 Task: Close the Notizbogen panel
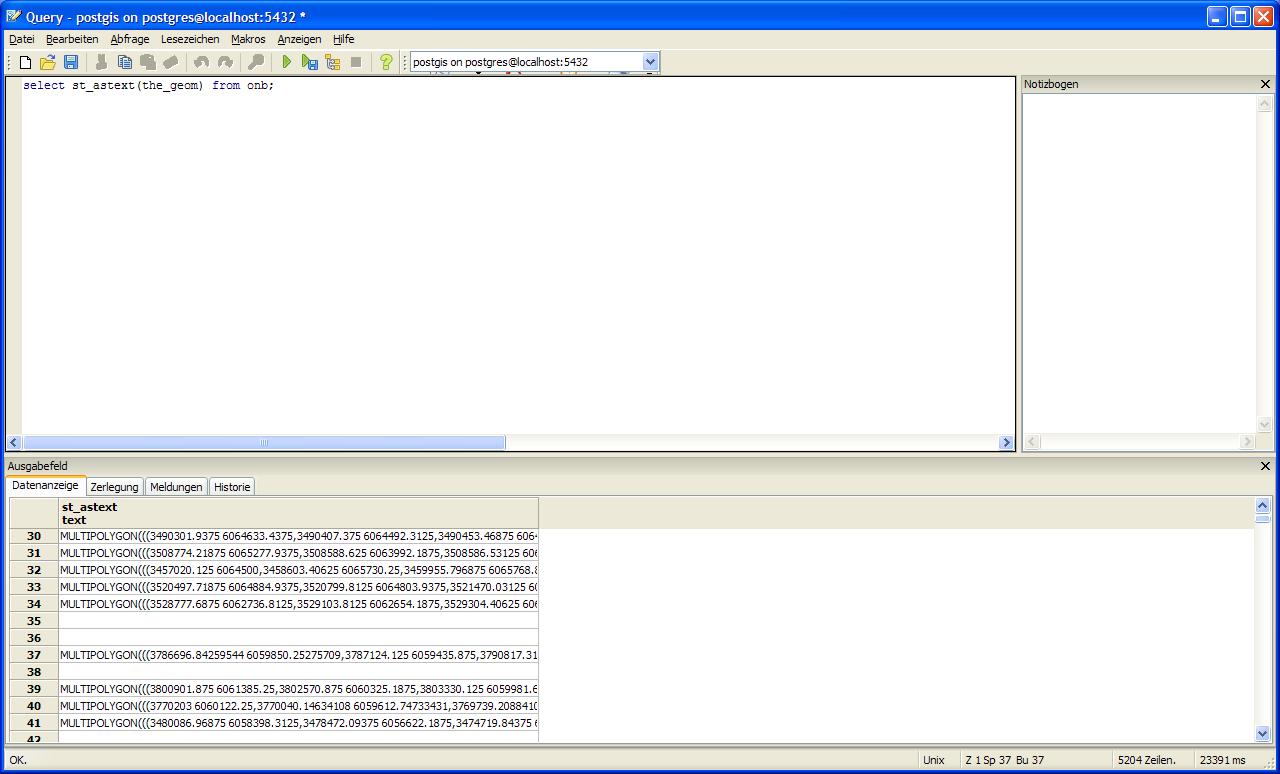(1265, 84)
